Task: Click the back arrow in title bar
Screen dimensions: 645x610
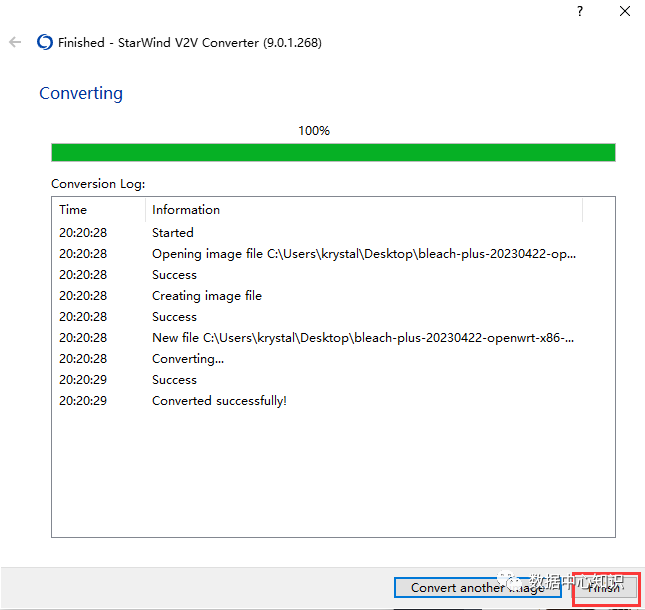Action: [15, 42]
